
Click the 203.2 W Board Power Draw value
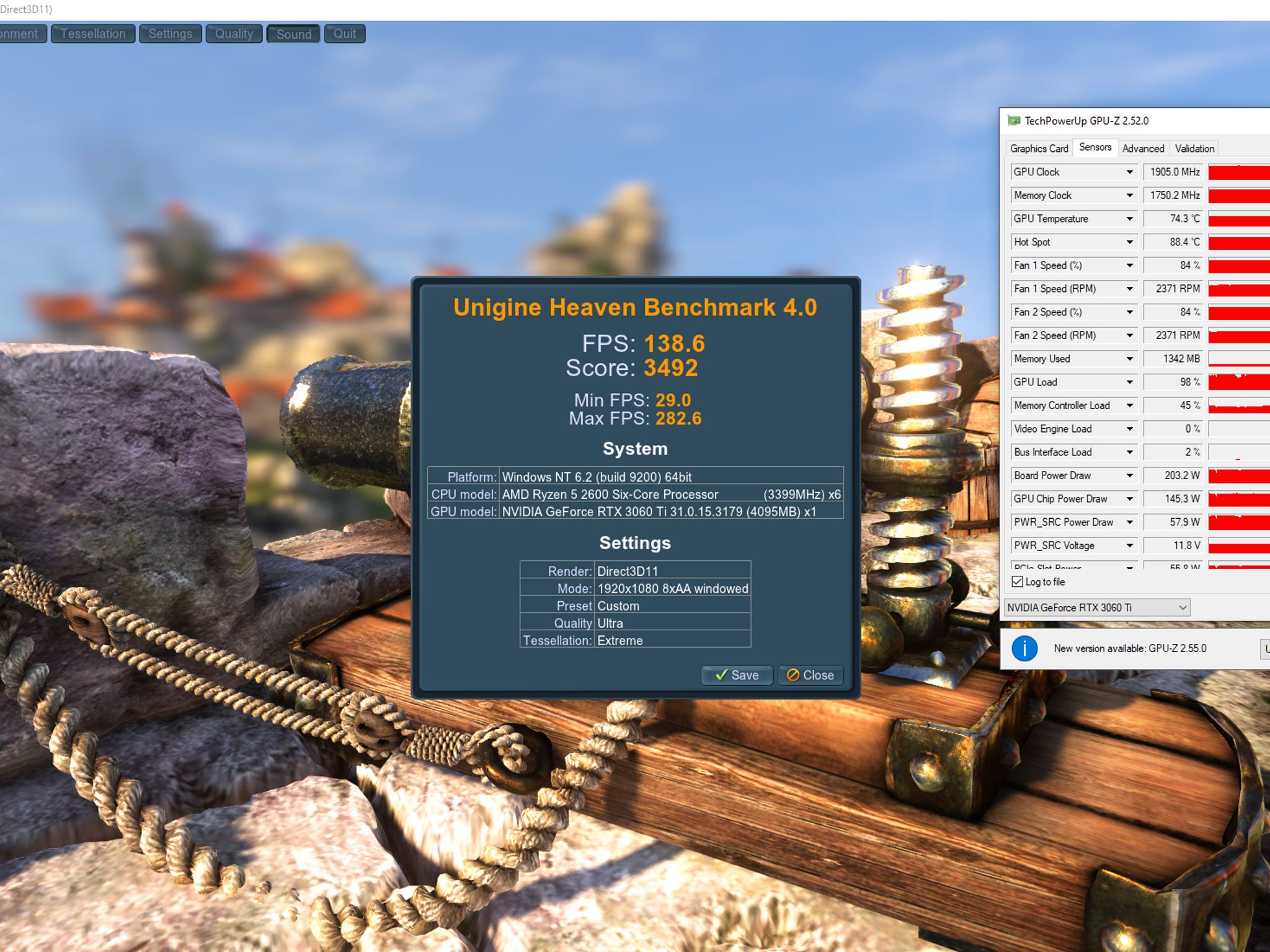[1173, 475]
